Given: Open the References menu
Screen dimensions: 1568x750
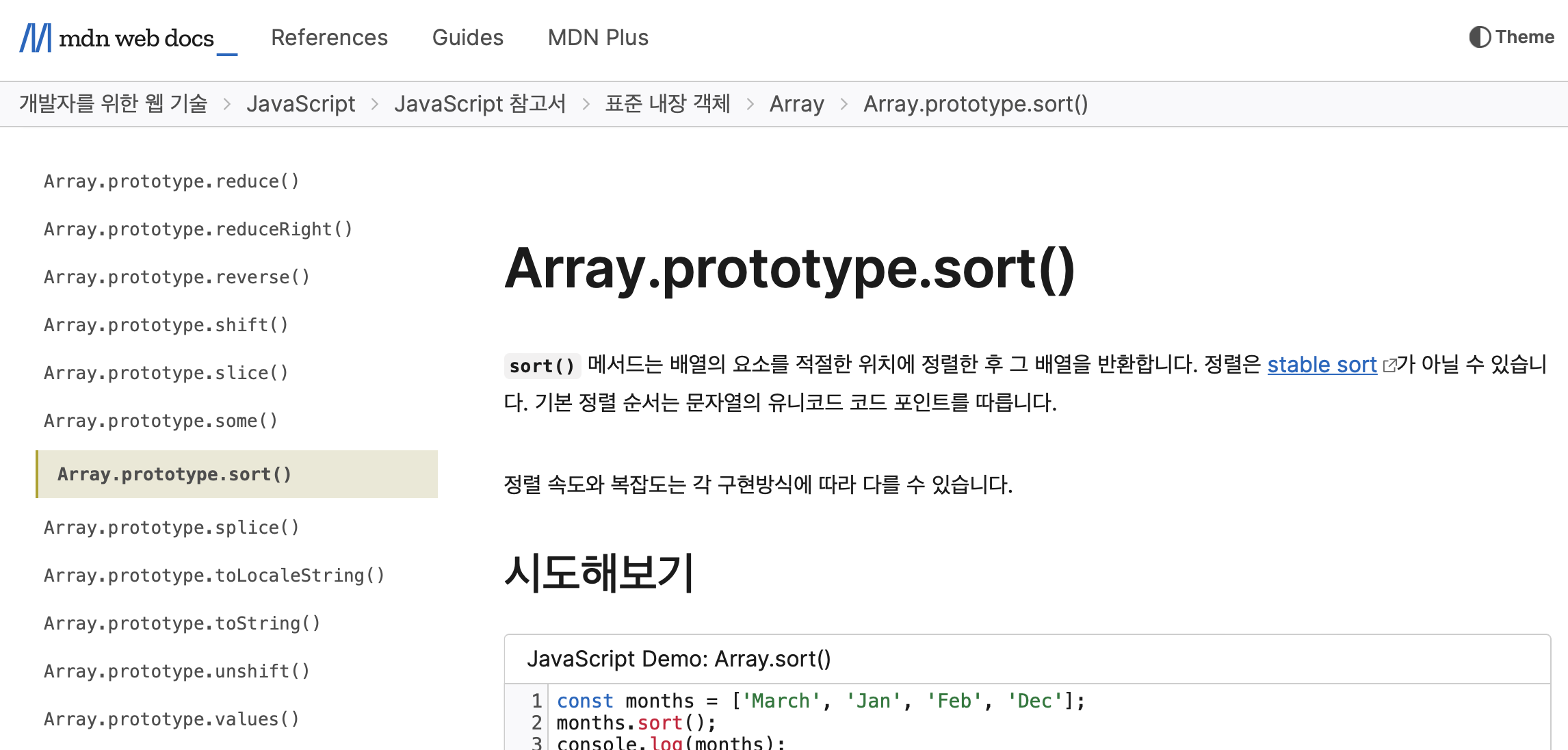Looking at the screenshot, I should pos(329,38).
